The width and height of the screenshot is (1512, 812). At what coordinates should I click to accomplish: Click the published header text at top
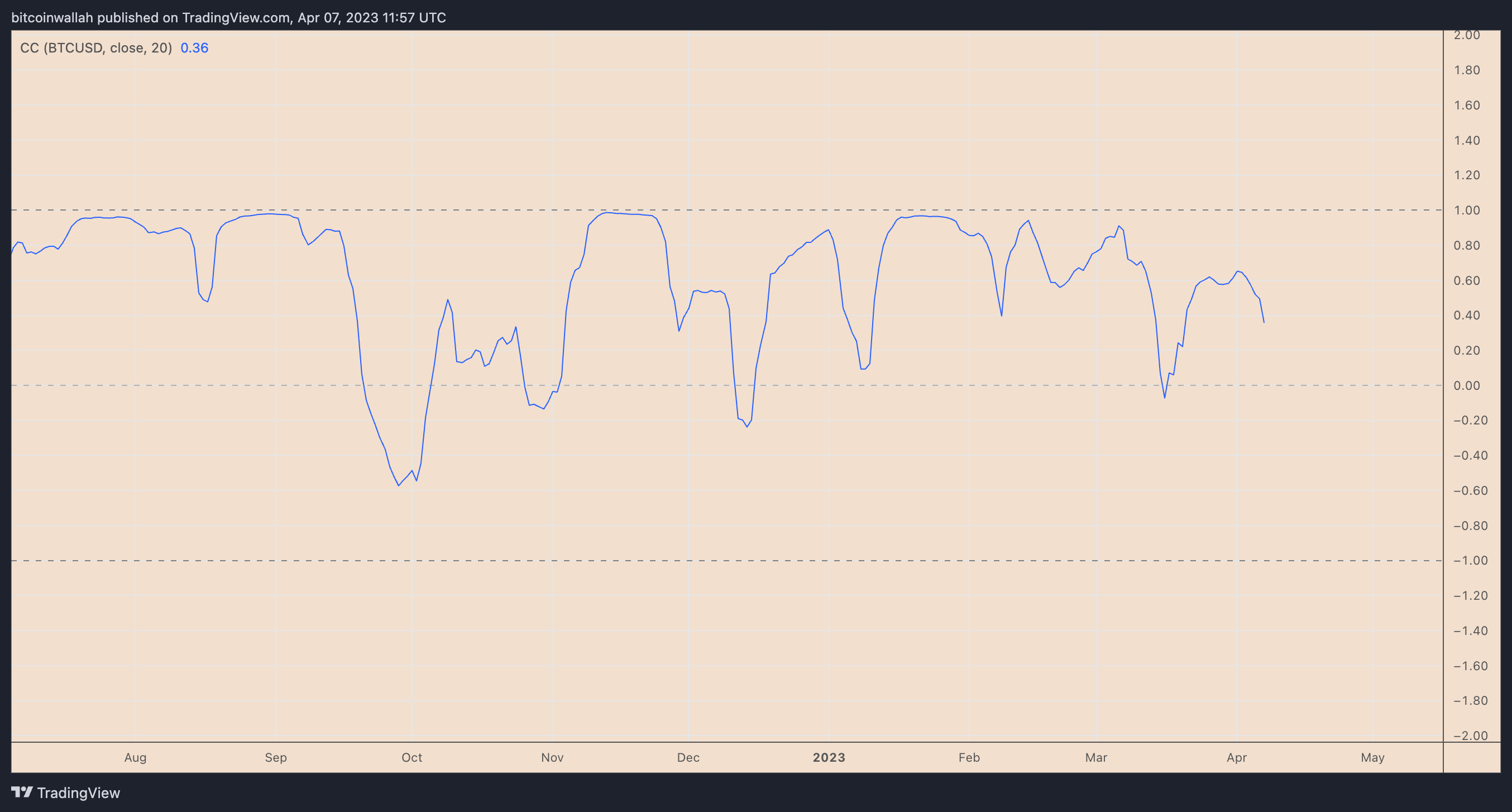point(228,18)
